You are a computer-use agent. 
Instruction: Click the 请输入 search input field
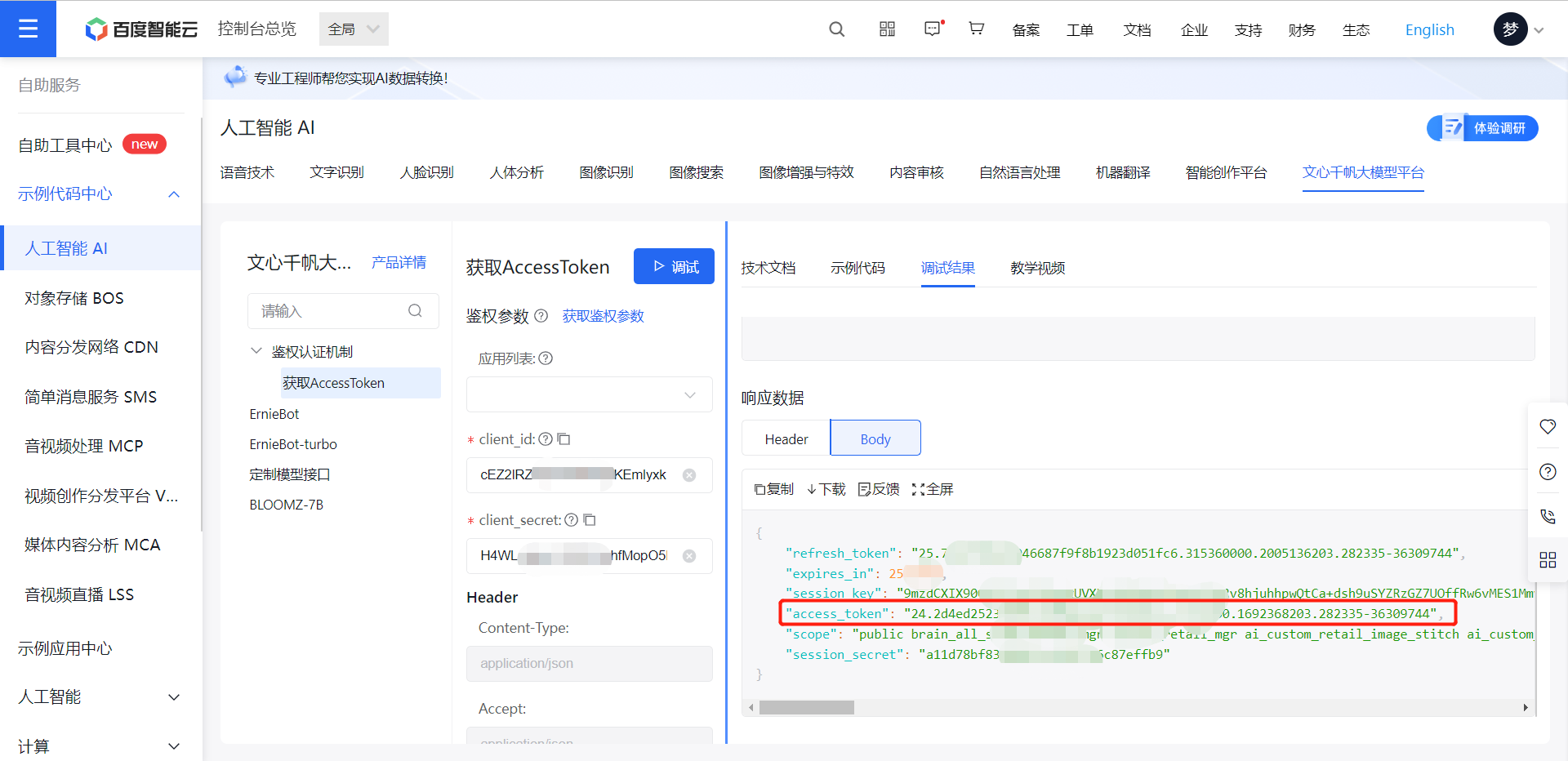tap(343, 311)
